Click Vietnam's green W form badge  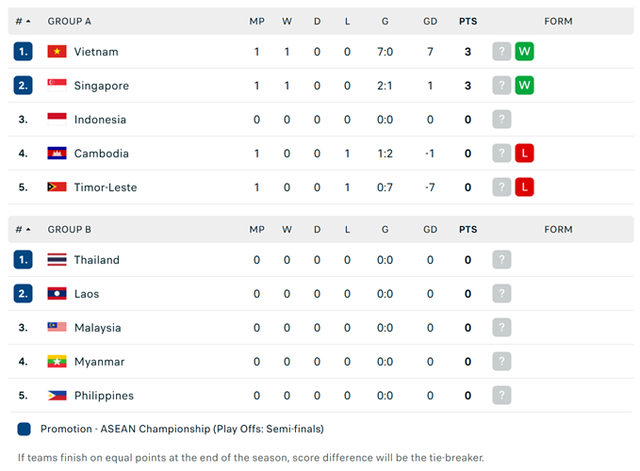click(x=524, y=51)
